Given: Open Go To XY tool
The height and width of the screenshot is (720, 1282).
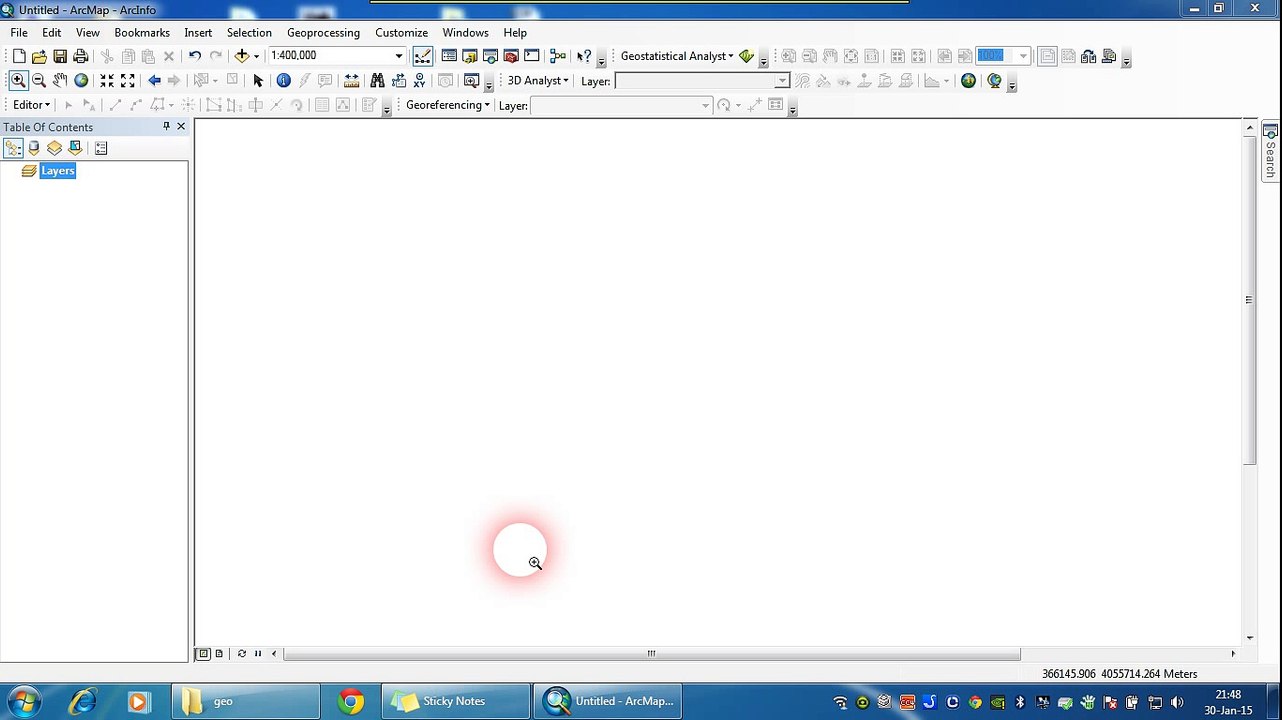Looking at the screenshot, I should point(419,81).
